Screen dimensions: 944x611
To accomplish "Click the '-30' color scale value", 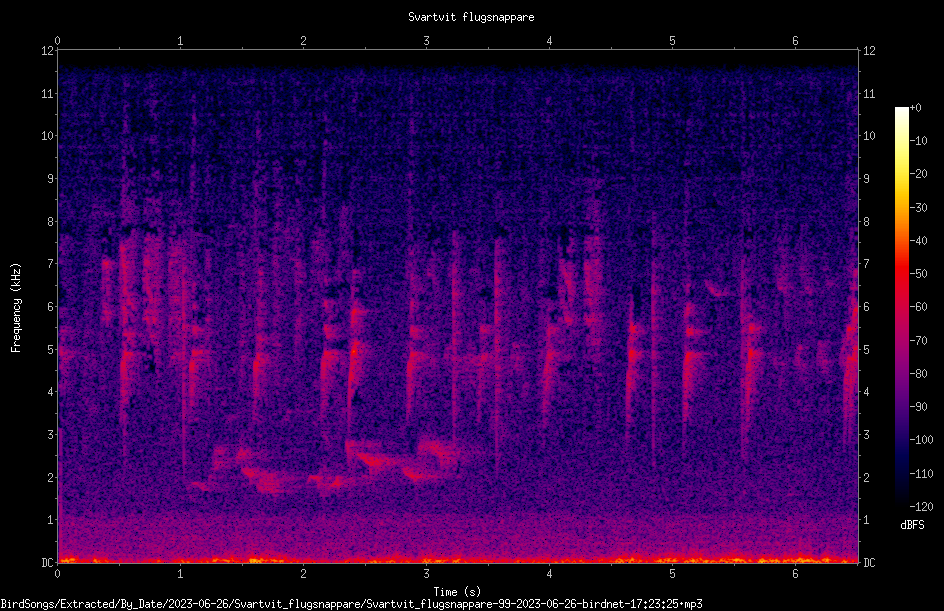I will tap(918, 207).
